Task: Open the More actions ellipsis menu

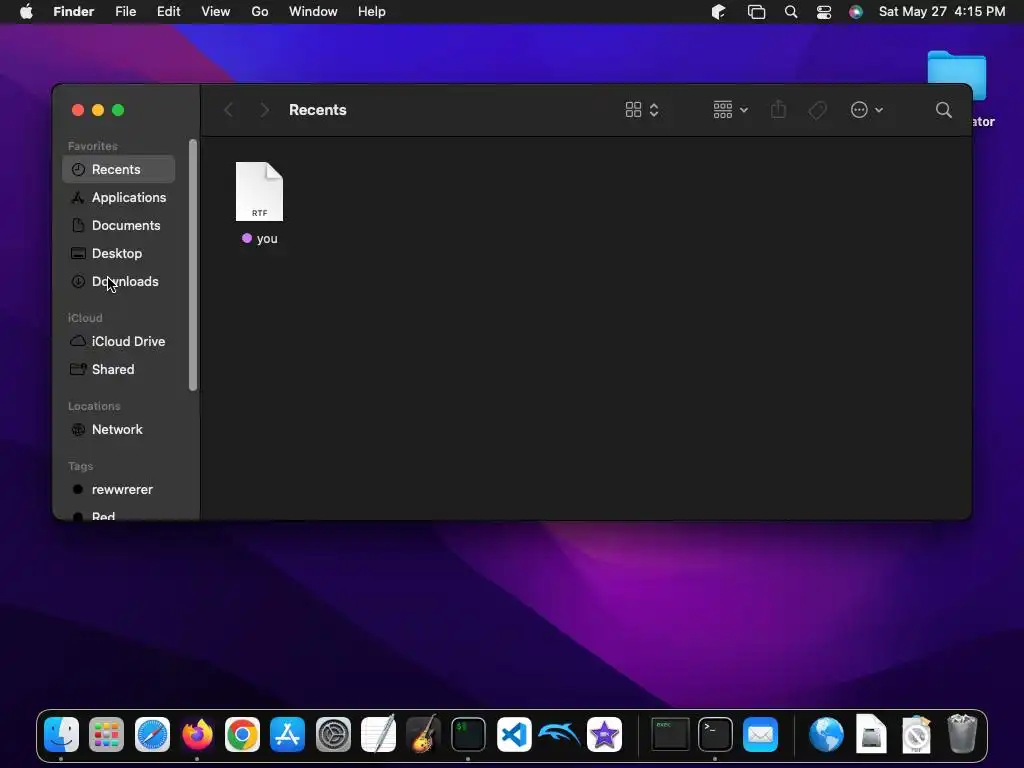Action: point(867,110)
